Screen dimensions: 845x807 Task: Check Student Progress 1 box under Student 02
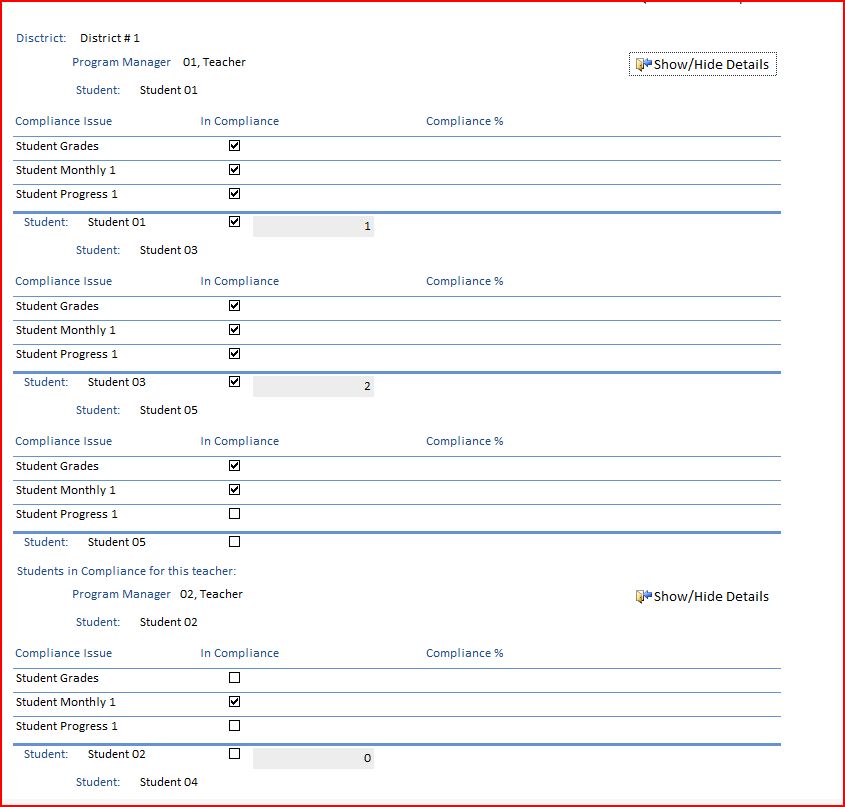tap(234, 726)
